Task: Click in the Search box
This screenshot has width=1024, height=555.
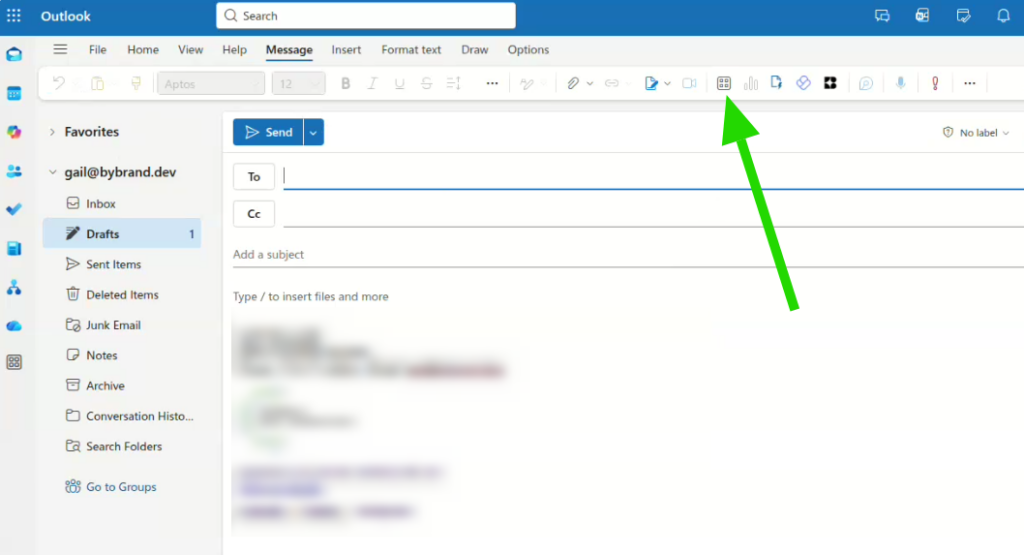Action: 366,16
